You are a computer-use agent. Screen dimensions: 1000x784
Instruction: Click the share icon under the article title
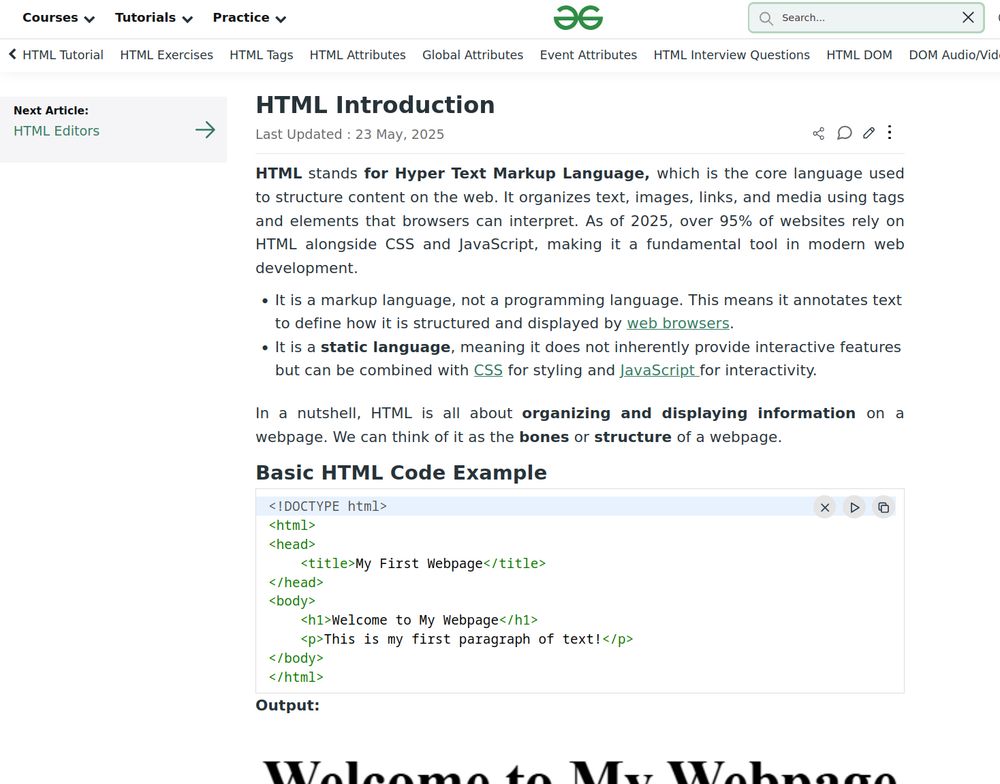(x=818, y=132)
